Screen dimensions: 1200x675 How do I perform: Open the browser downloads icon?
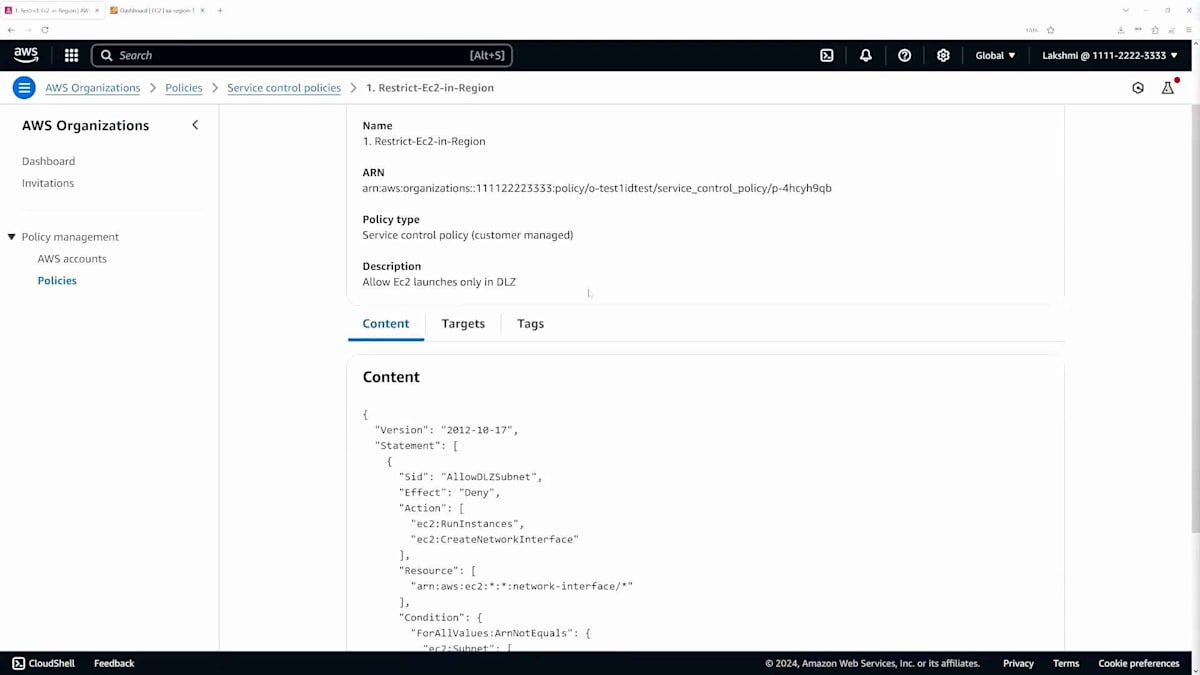1120,30
